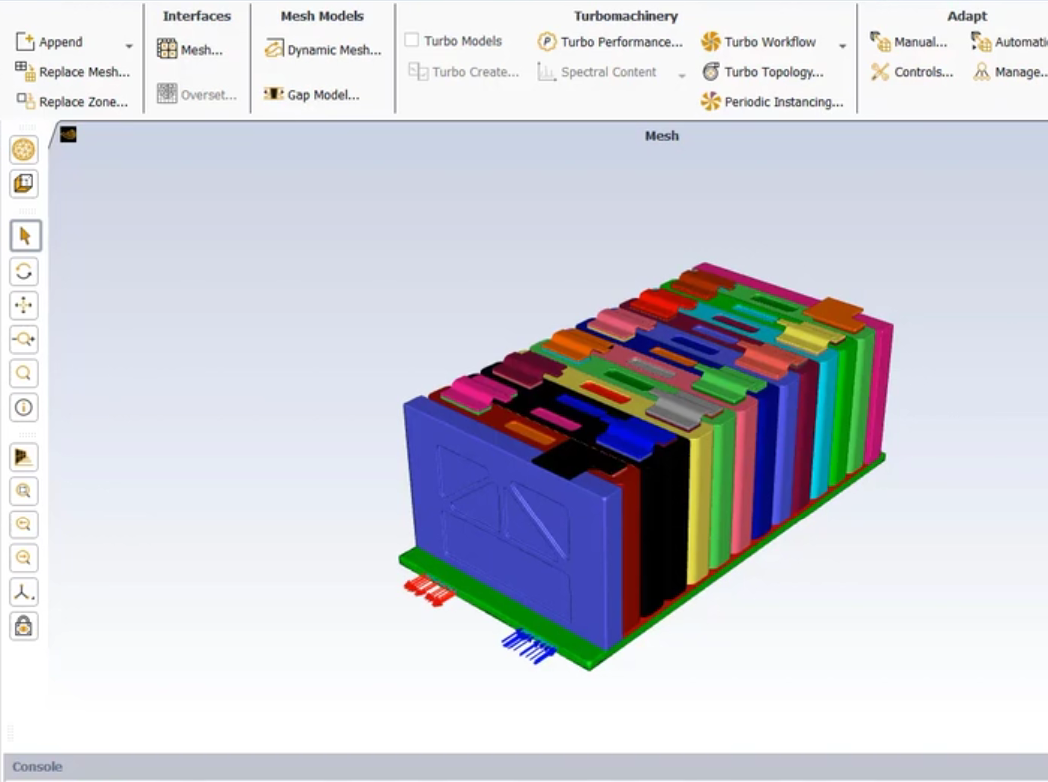
Task: Select the pan view tool
Action: point(24,305)
